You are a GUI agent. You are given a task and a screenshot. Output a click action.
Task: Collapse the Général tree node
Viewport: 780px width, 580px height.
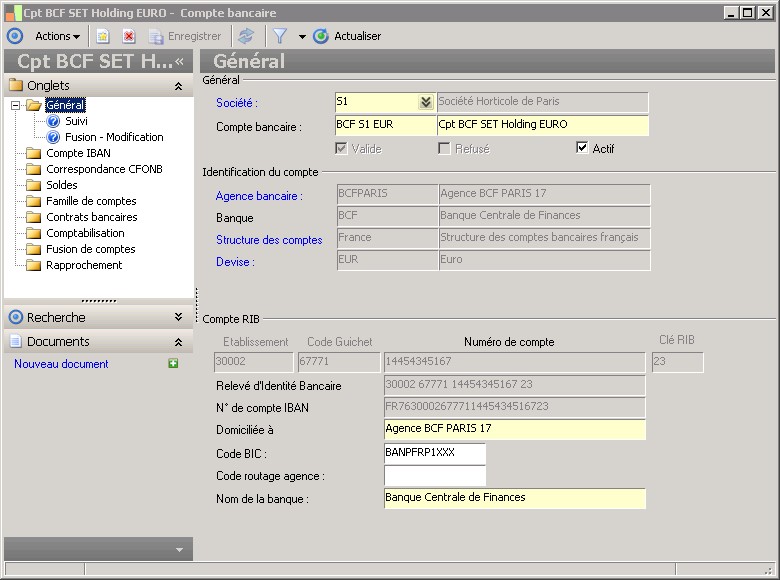point(16,105)
